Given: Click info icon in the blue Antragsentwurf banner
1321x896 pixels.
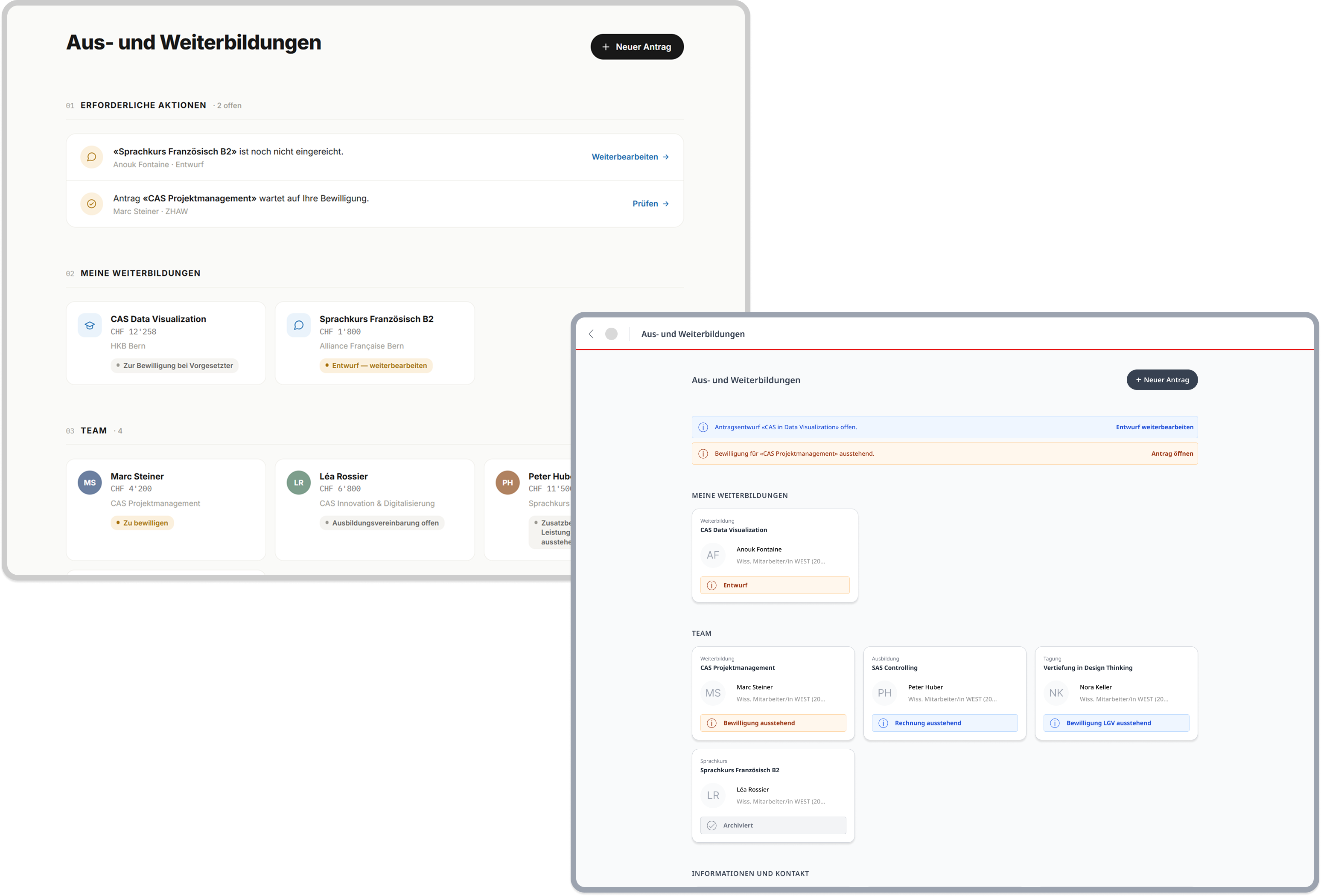Looking at the screenshot, I should click(x=703, y=427).
